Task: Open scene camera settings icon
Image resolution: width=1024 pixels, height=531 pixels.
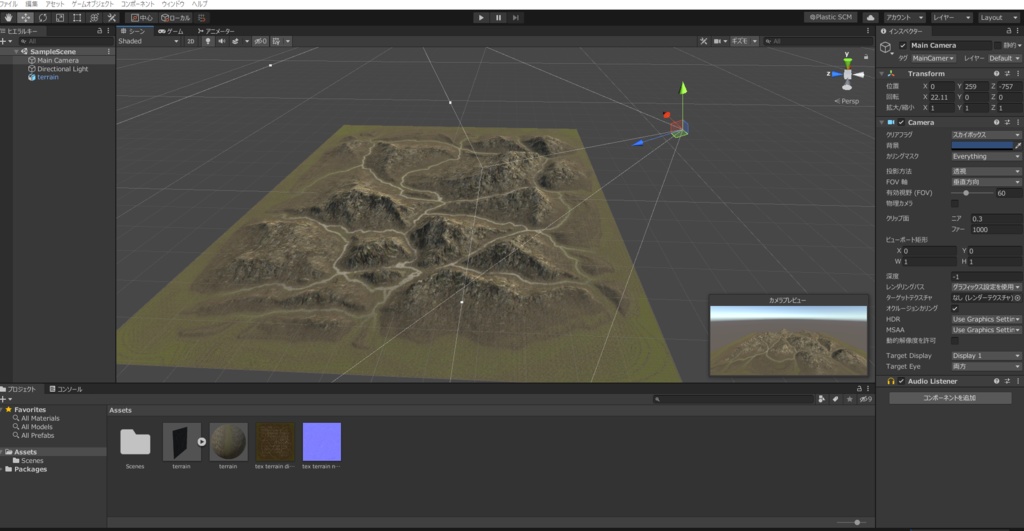Action: (x=717, y=41)
